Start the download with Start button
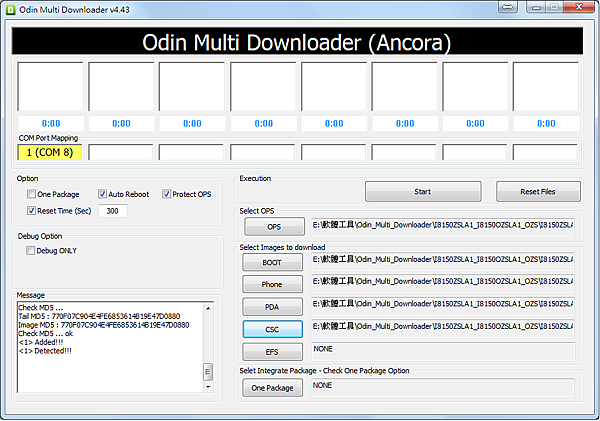 tap(423, 191)
